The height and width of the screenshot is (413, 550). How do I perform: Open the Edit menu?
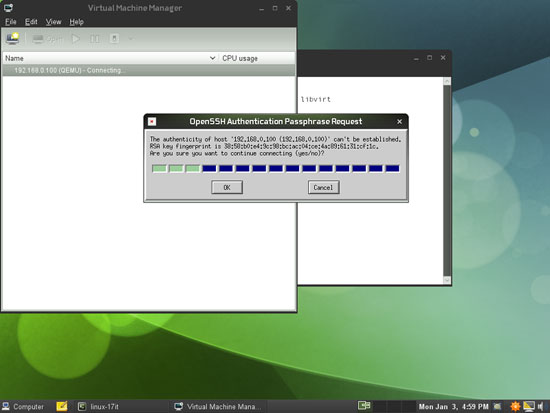click(31, 22)
